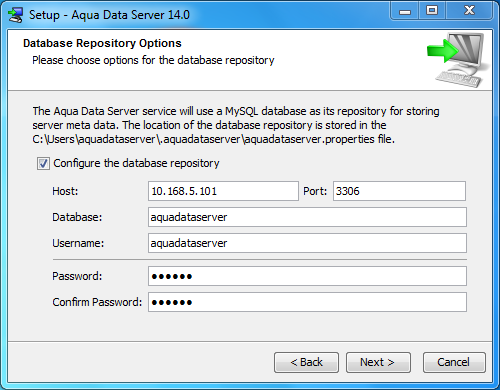Select the Database name input field
The width and height of the screenshot is (500, 390).
(307, 217)
